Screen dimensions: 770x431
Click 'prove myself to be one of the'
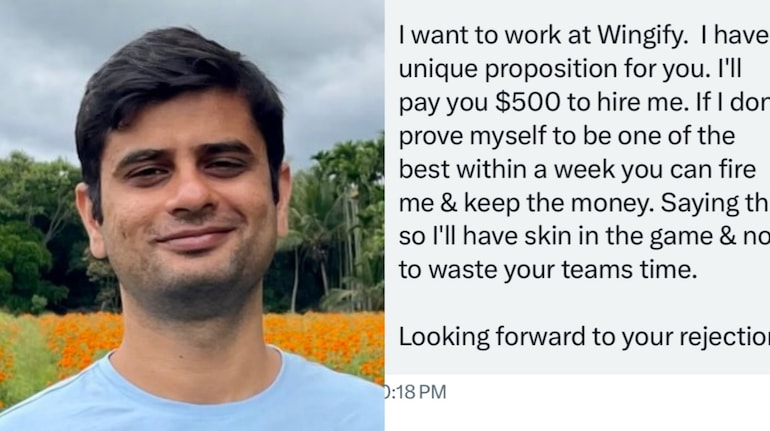click(x=567, y=136)
